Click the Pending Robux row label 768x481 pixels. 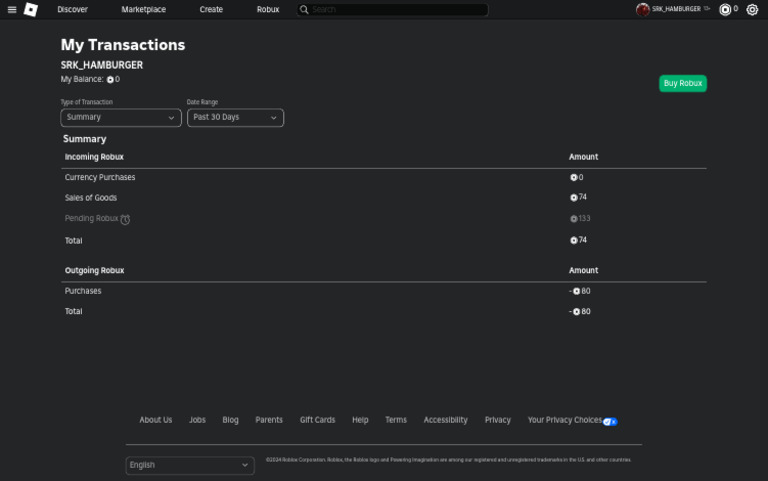click(92, 218)
